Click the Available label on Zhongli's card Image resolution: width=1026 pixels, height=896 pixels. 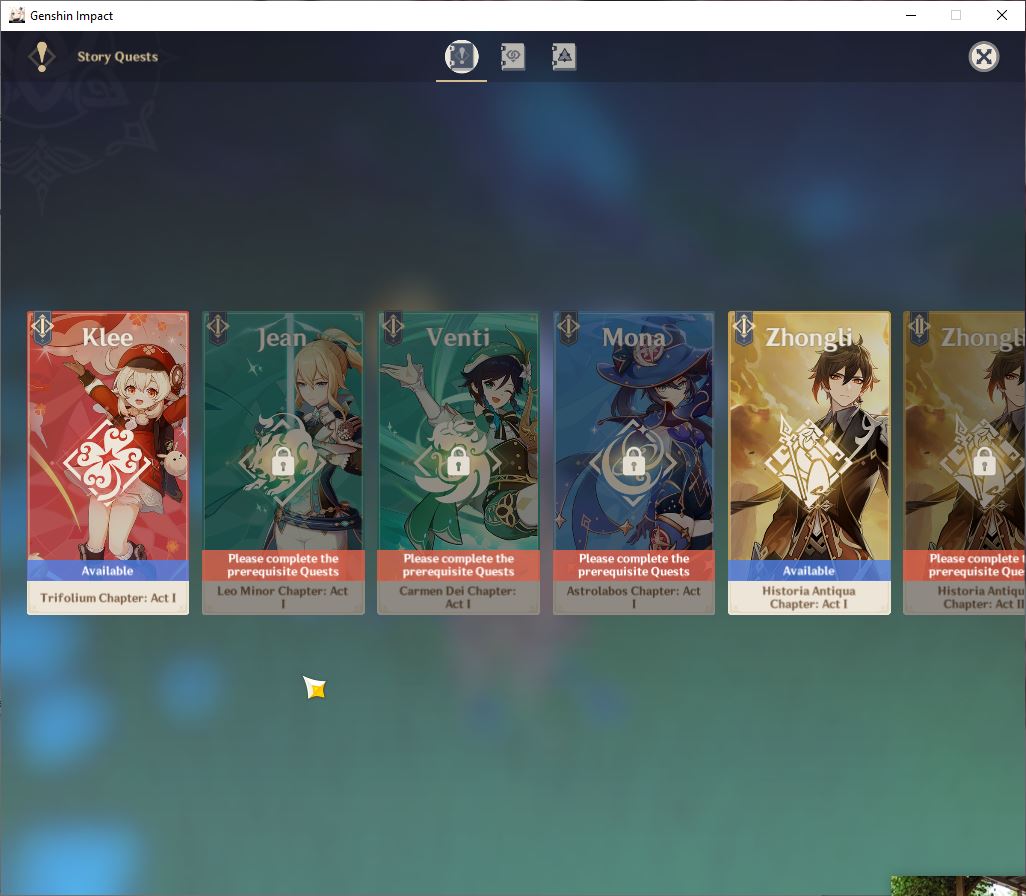click(809, 571)
